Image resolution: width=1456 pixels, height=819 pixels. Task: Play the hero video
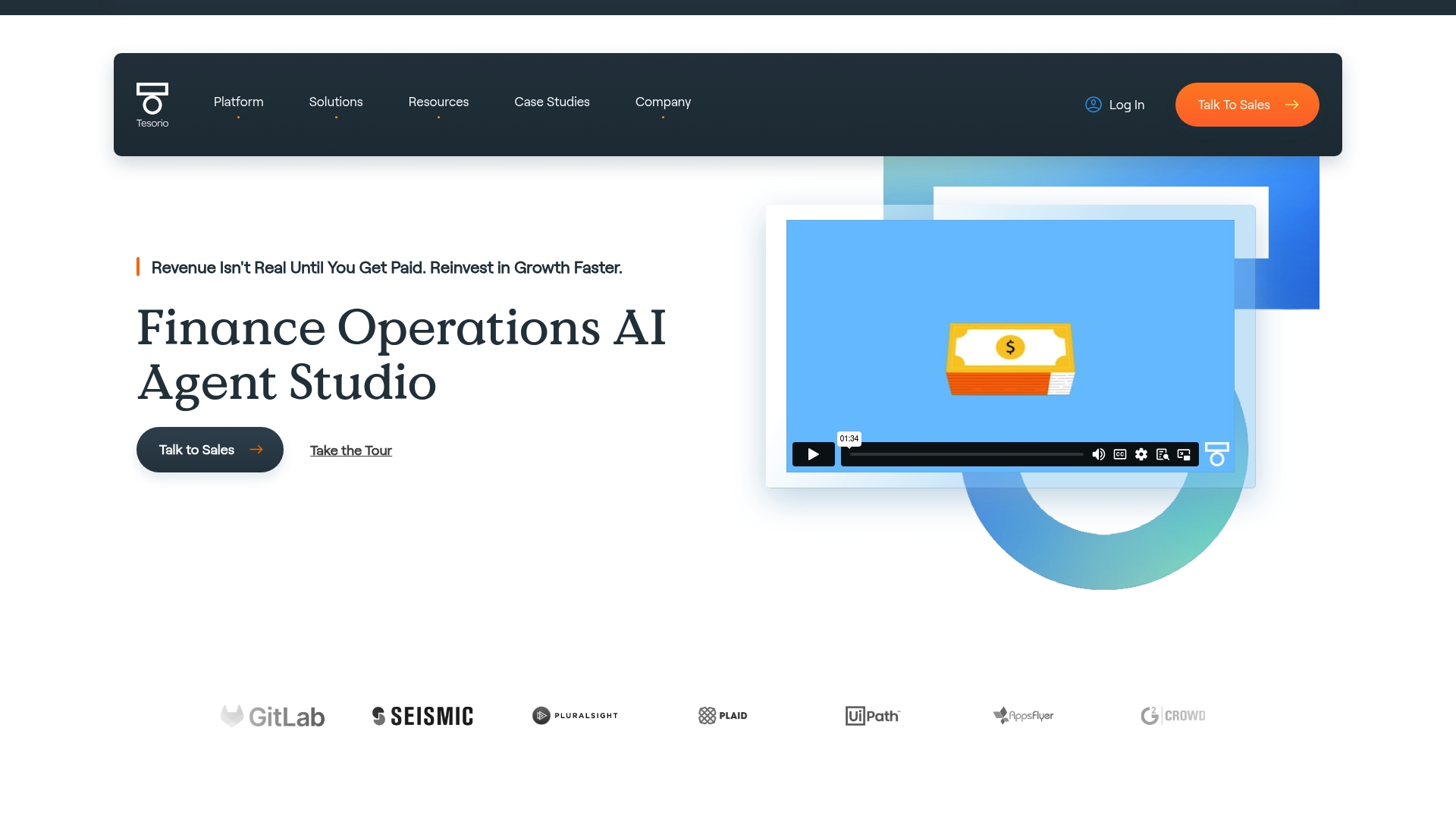(x=813, y=454)
